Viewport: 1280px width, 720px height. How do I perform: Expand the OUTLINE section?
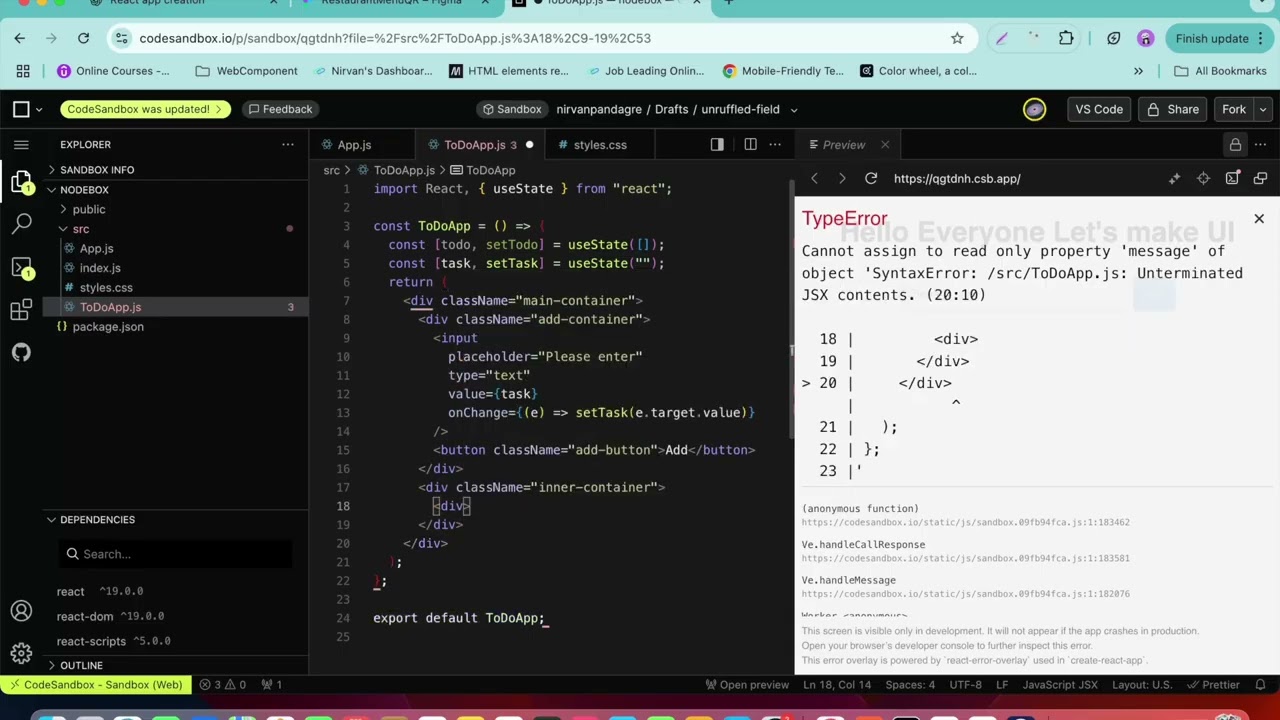81,665
